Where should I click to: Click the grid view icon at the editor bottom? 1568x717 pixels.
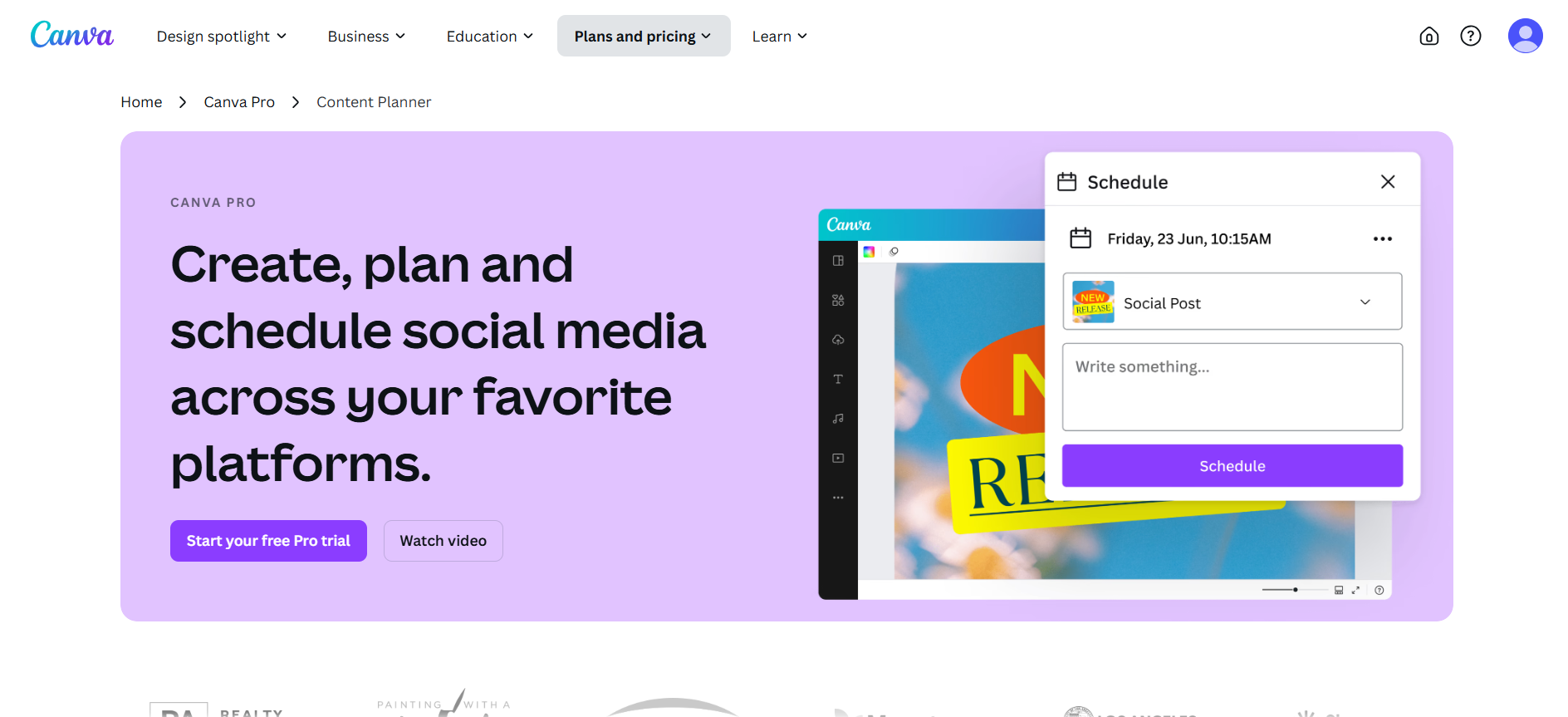point(1339,590)
